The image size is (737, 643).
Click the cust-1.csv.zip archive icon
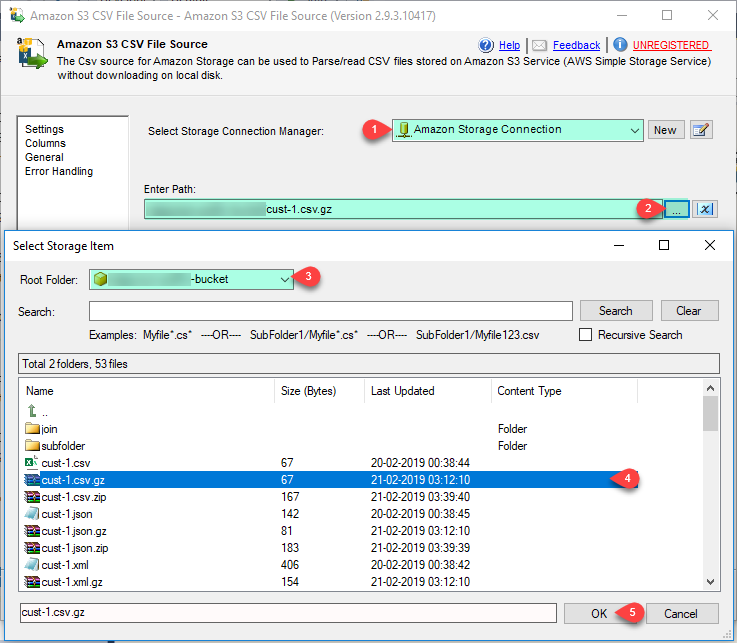tap(32, 497)
